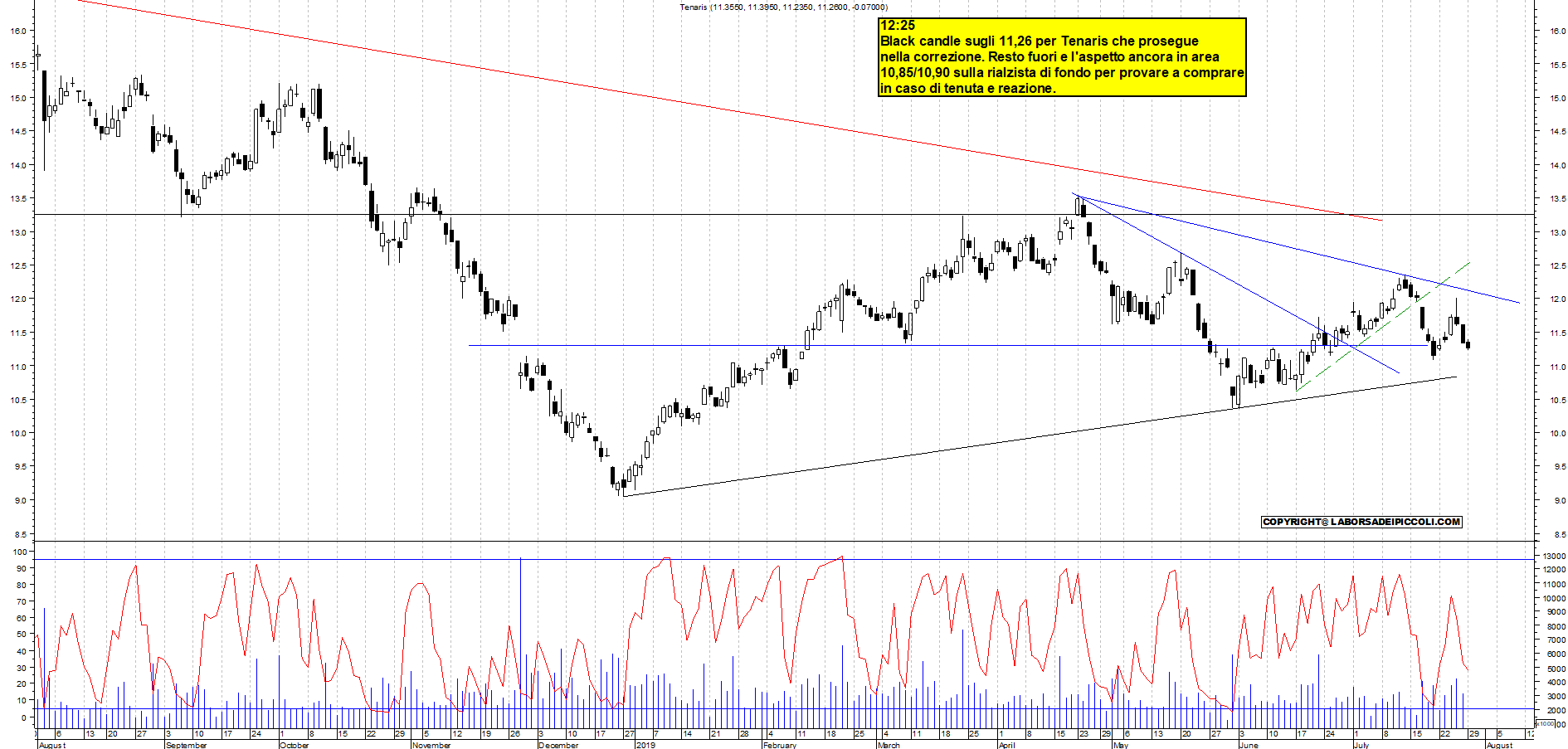The height and width of the screenshot is (749, 1568).
Task: Click the "12:25" timestamp in the yellow note
Action: [x=898, y=26]
